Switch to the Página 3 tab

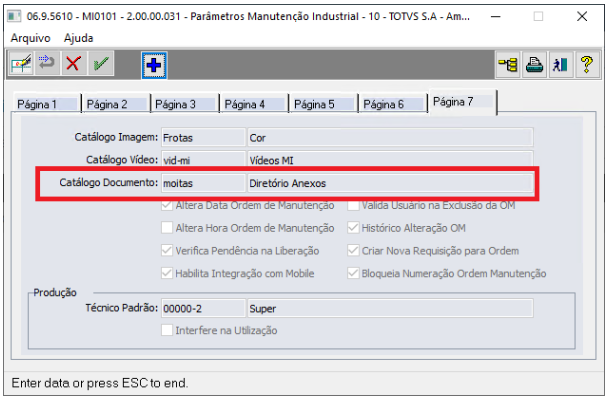185,104
